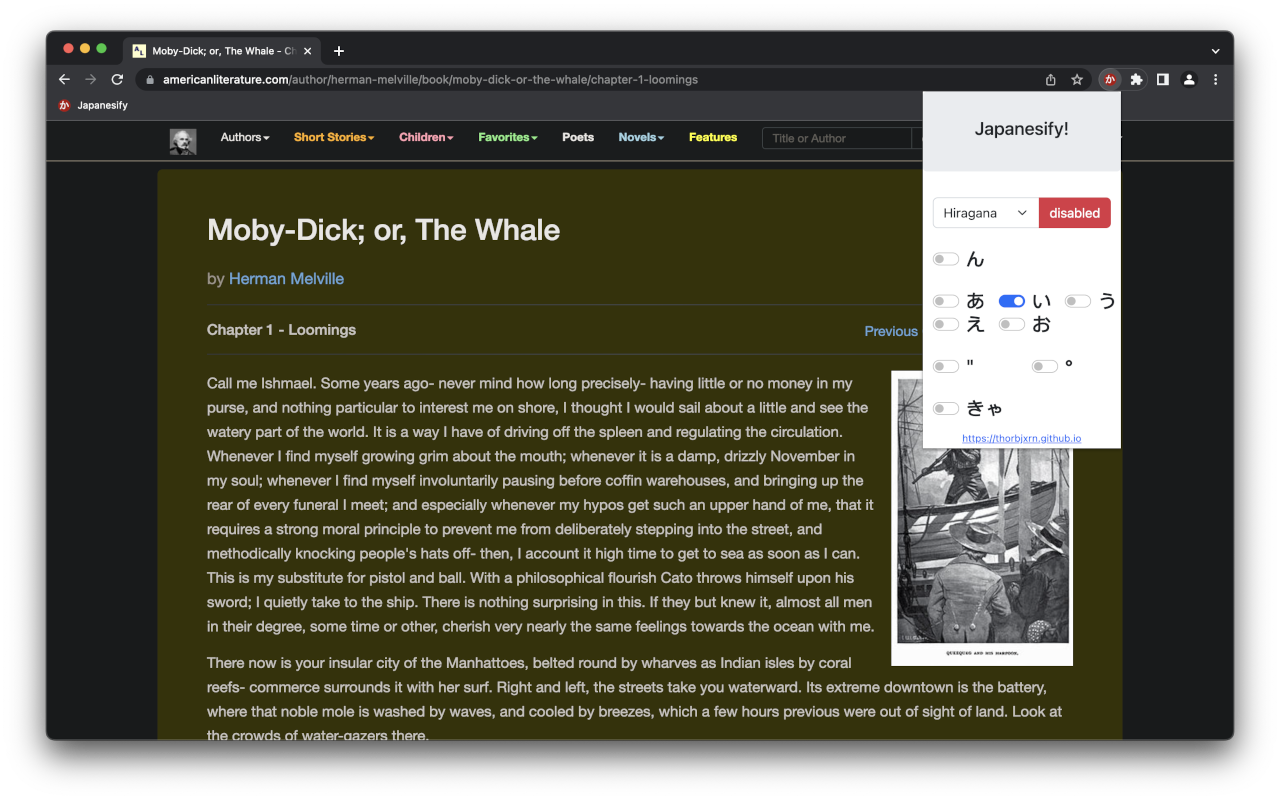Viewport: 1280px width, 800px height.
Task: Click the share page icon
Action: (x=1051, y=80)
